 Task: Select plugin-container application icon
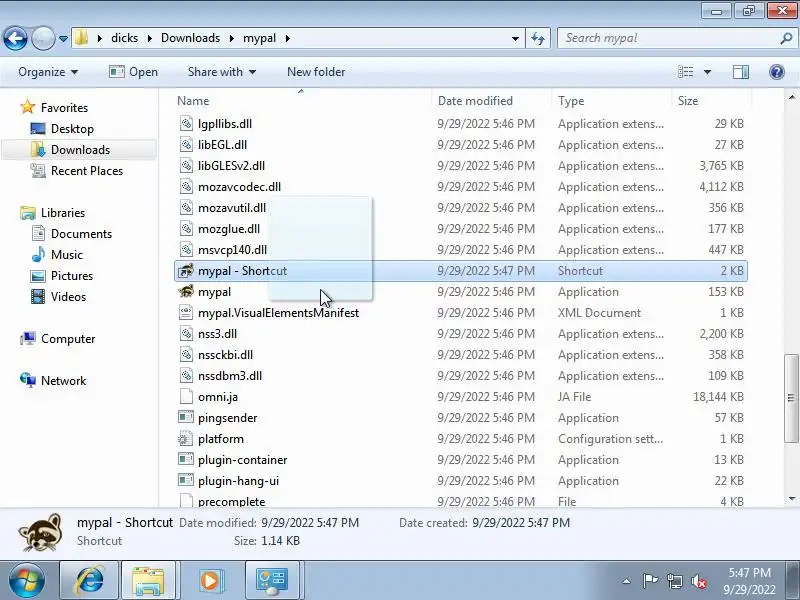point(186,459)
